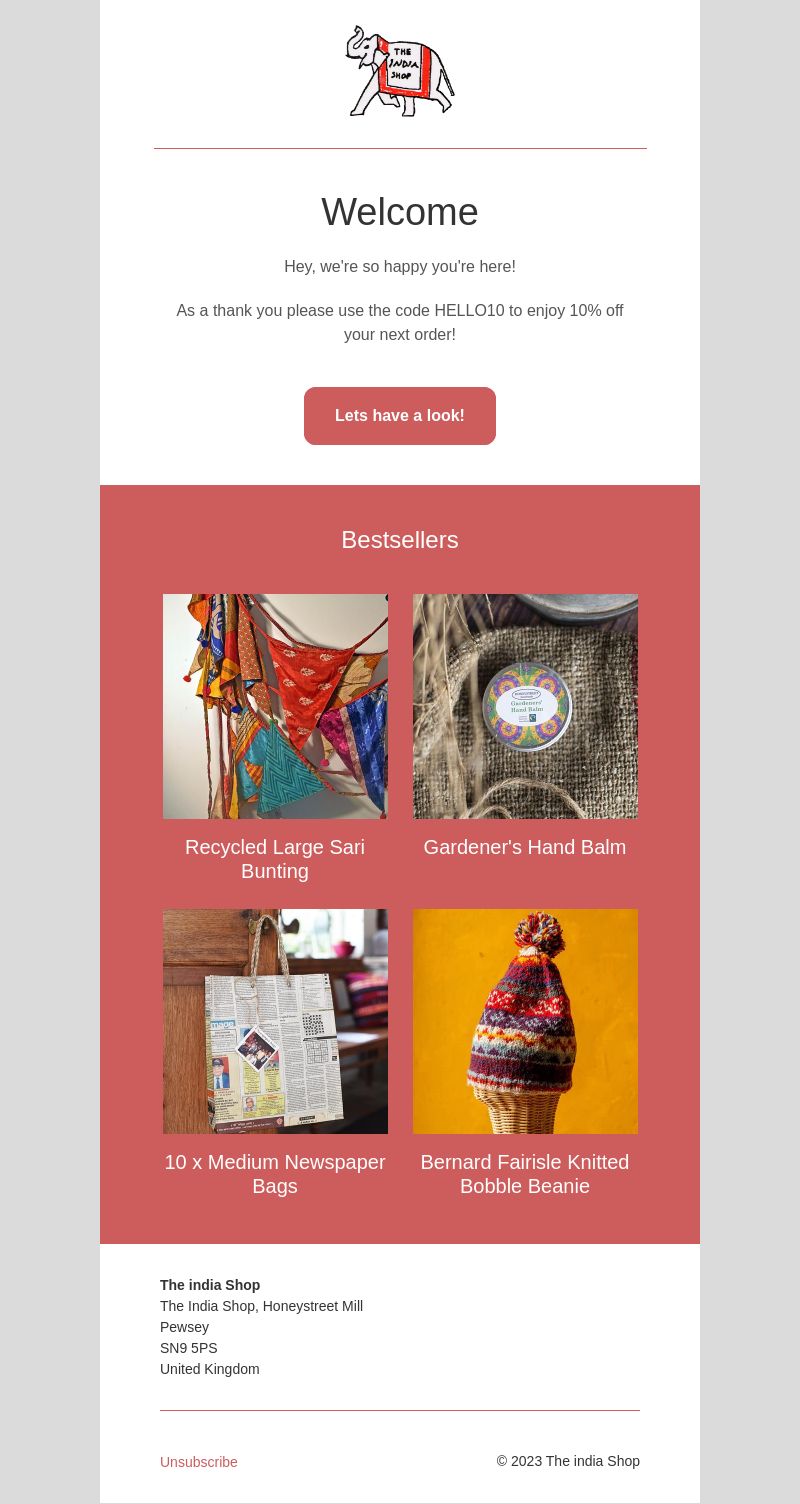Click the Bestsellers section heading
Image resolution: width=800 pixels, height=1504 pixels.
(x=400, y=540)
